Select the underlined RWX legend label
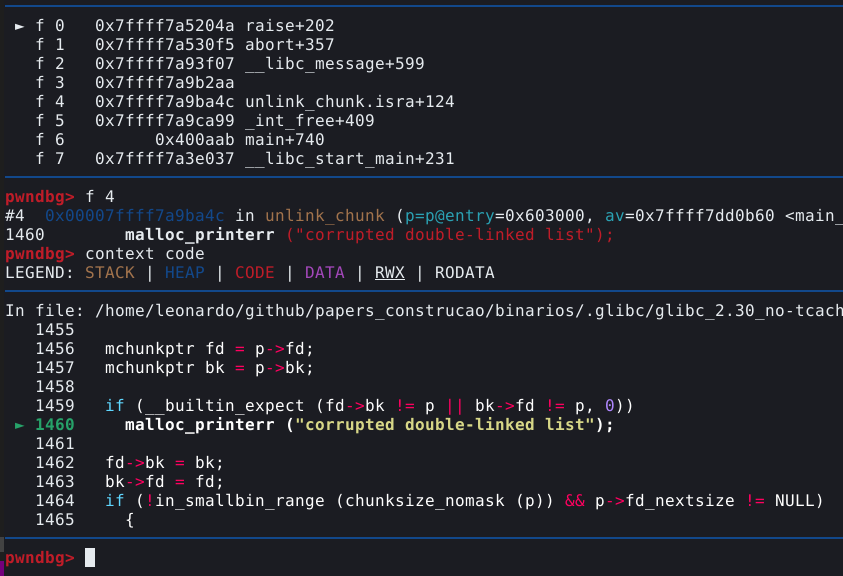 tap(389, 273)
